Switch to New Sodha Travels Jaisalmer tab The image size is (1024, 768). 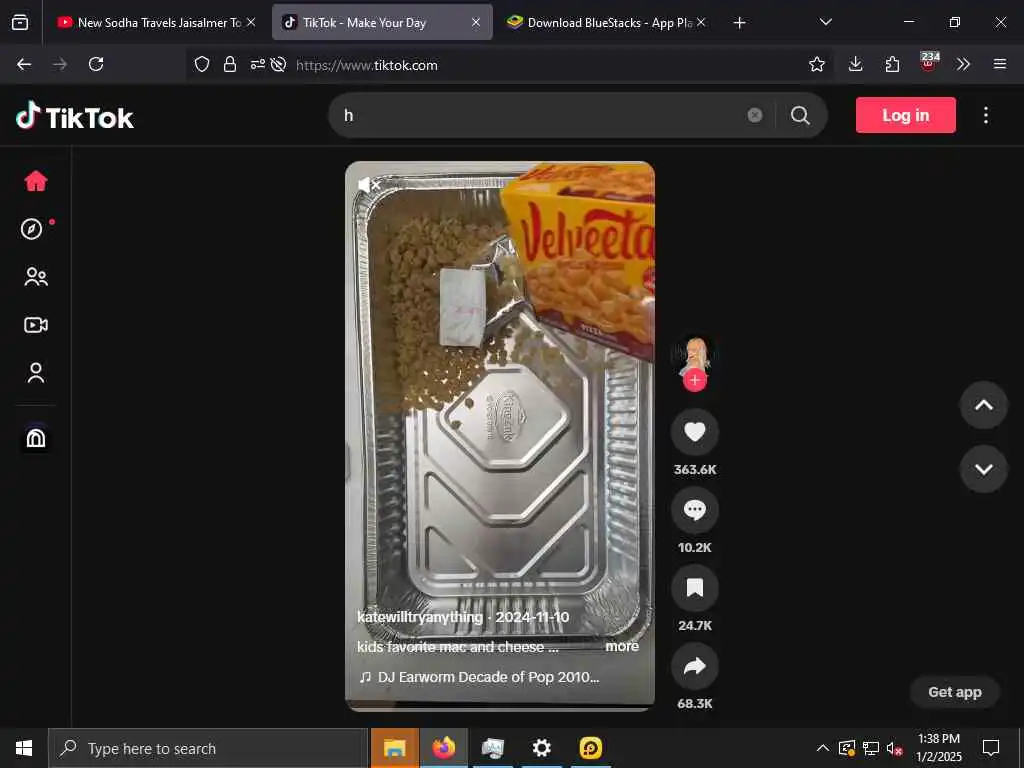click(149, 22)
